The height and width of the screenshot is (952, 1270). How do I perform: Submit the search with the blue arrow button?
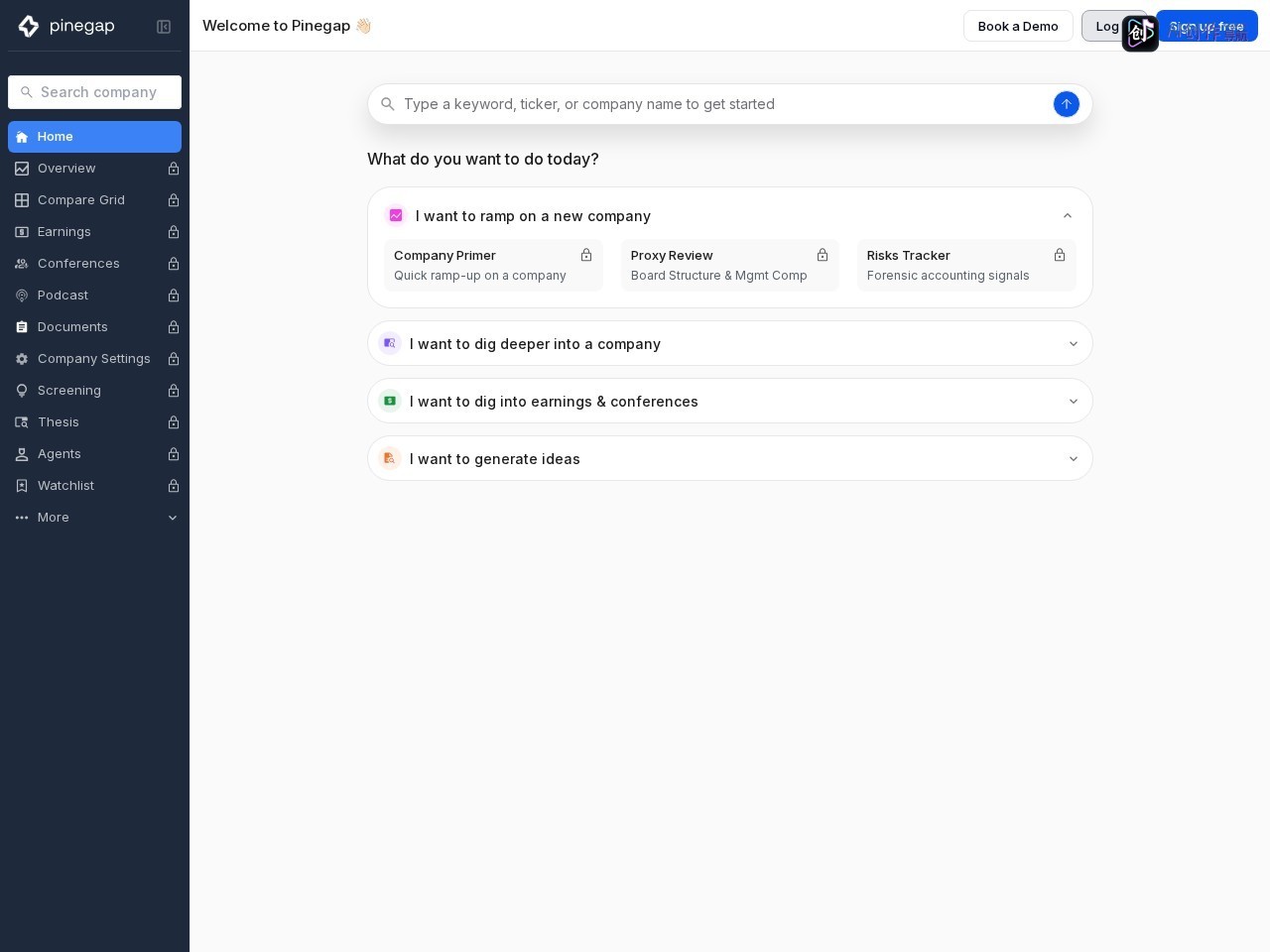click(x=1067, y=104)
